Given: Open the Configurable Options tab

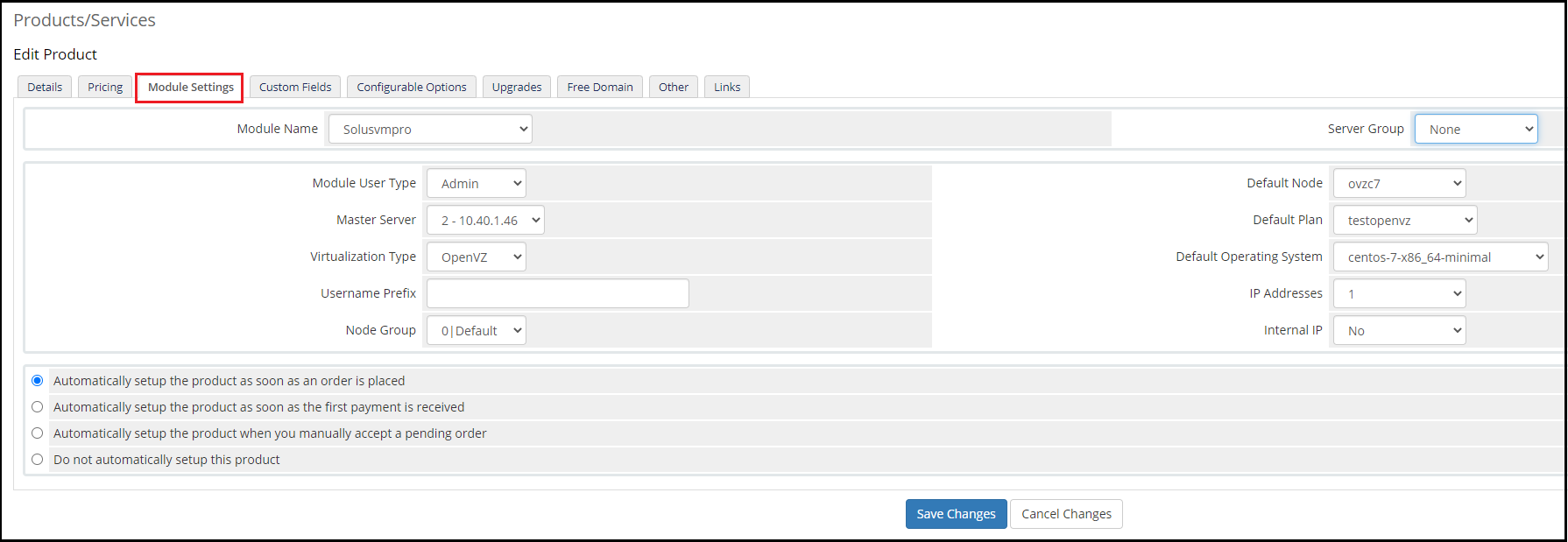Looking at the screenshot, I should (412, 88).
